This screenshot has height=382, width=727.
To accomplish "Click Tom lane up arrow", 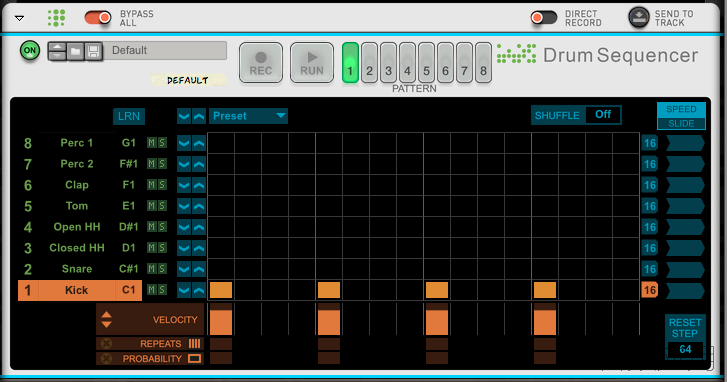I will [x=199, y=206].
